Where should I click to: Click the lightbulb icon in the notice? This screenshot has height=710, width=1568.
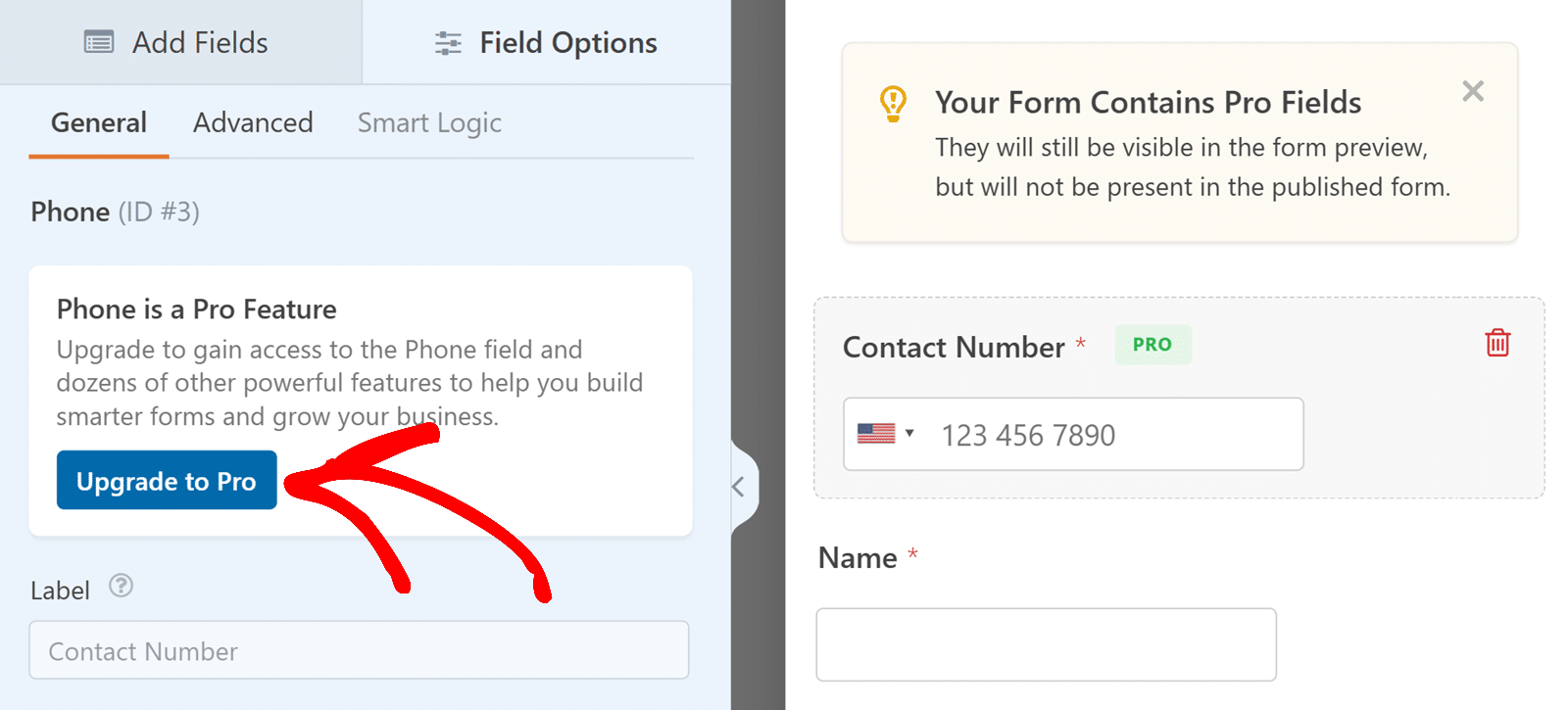click(x=893, y=103)
